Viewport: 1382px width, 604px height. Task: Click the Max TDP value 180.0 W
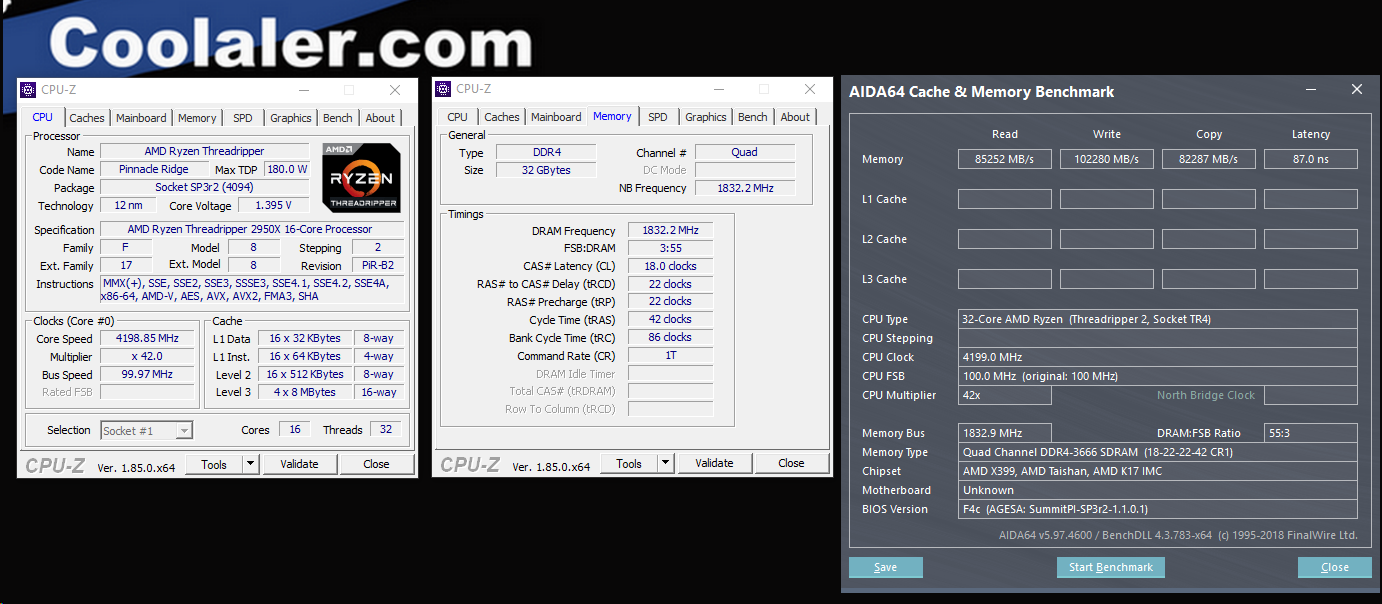pyautogui.click(x=288, y=169)
